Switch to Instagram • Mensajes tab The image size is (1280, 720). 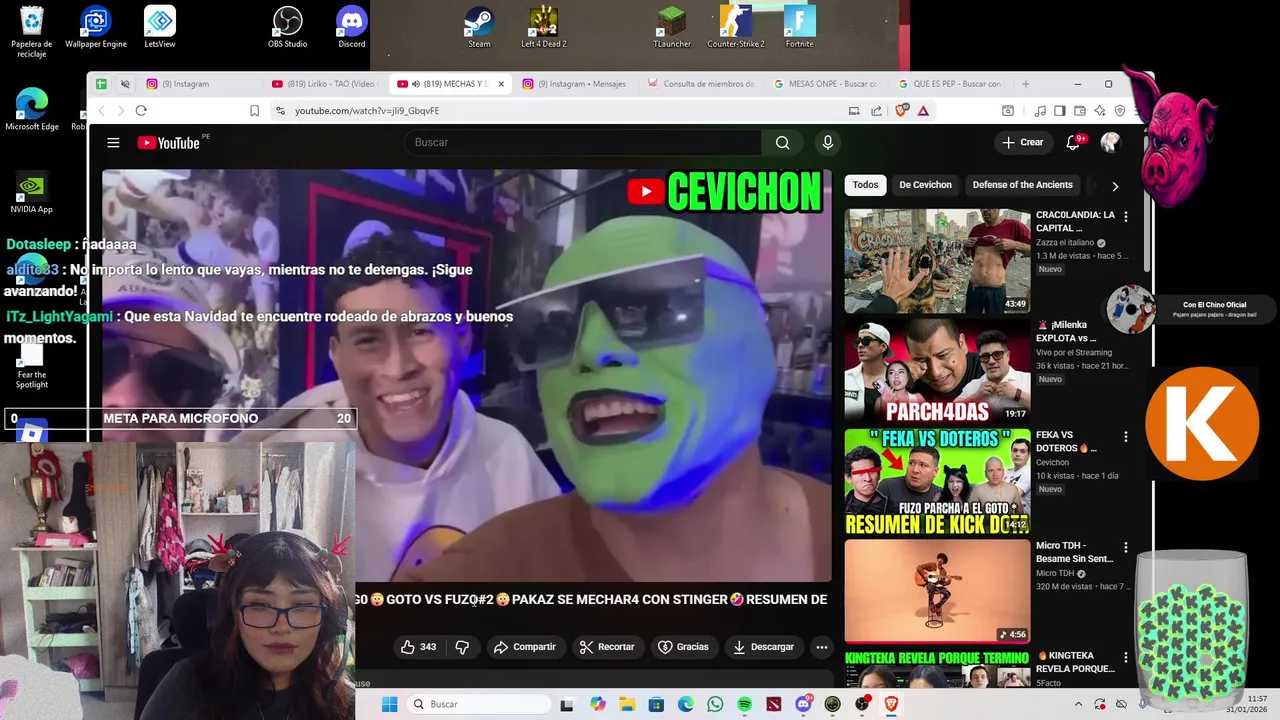(575, 84)
